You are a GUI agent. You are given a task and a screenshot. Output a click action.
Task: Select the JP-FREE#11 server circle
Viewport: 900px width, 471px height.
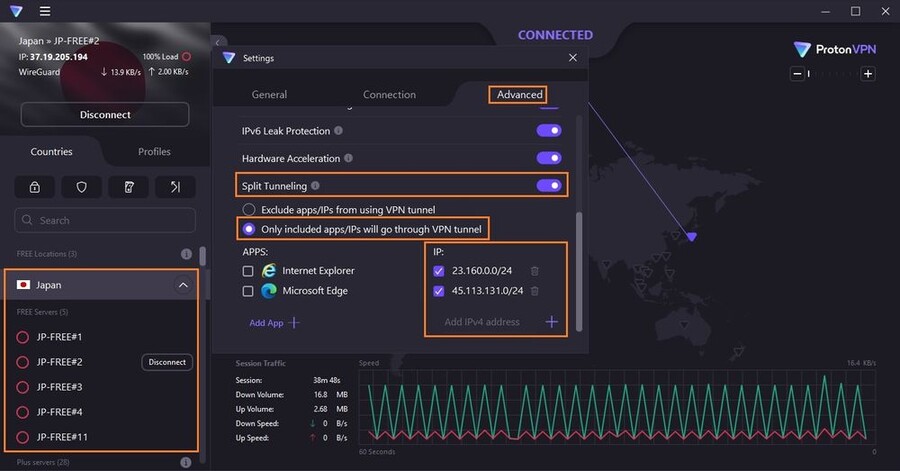coord(22,437)
